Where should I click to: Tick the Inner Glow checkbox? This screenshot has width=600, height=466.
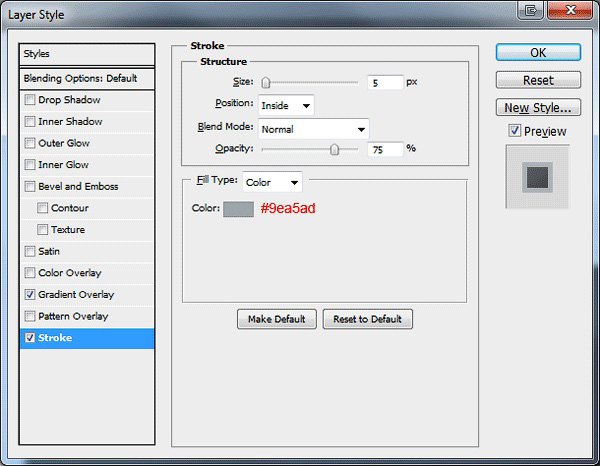pyautogui.click(x=30, y=165)
